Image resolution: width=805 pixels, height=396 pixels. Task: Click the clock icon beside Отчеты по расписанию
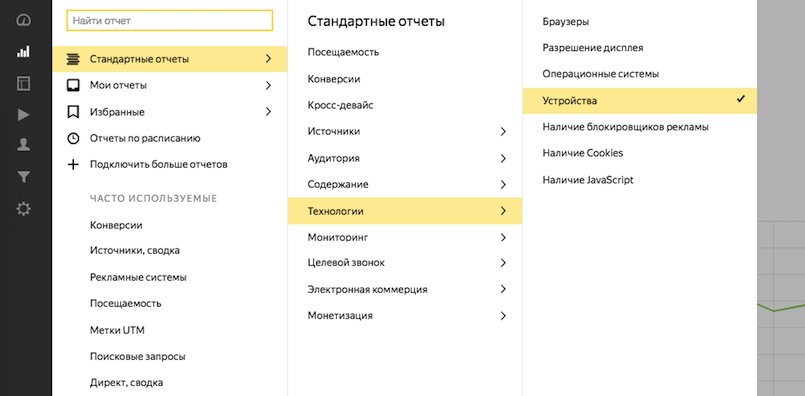tap(73, 138)
